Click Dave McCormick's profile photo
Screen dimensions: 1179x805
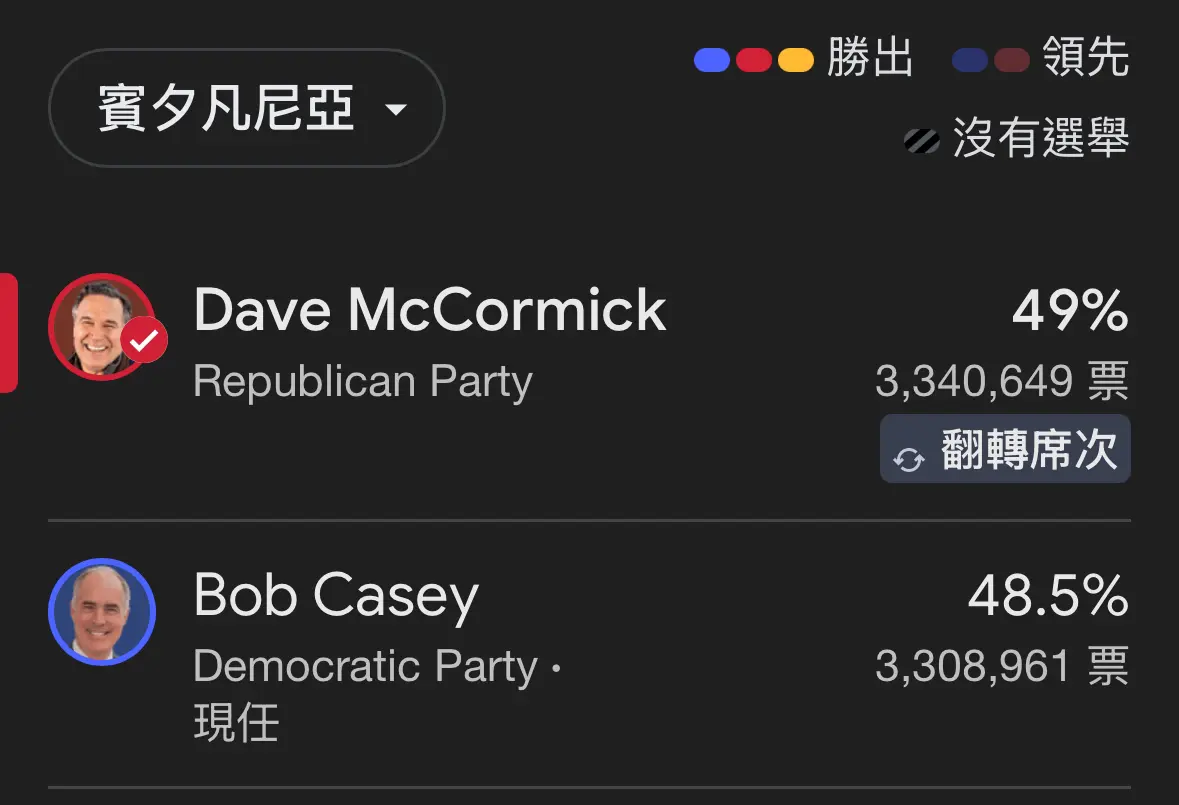tap(102, 327)
